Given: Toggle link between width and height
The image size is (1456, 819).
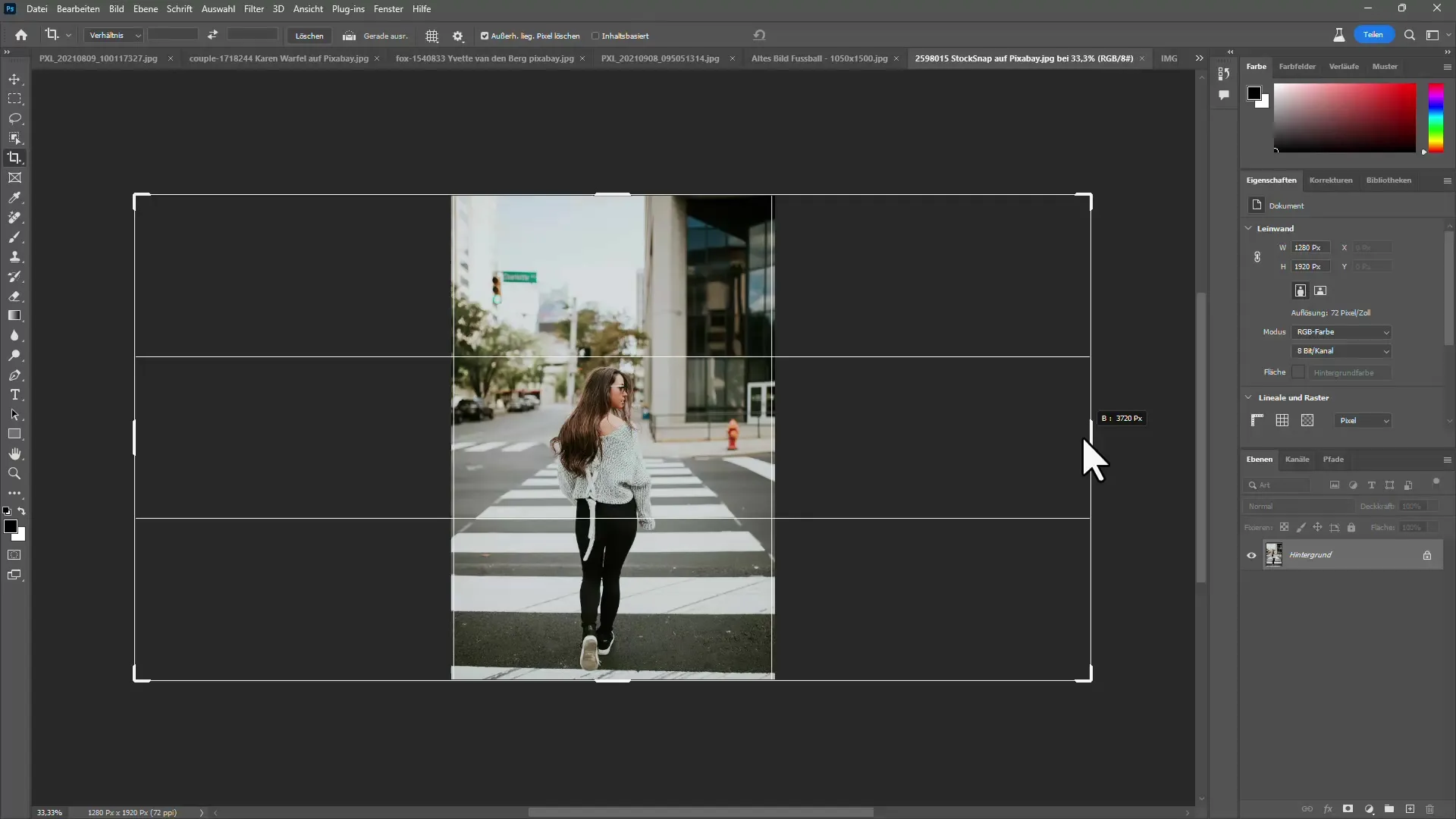Looking at the screenshot, I should (x=1257, y=257).
